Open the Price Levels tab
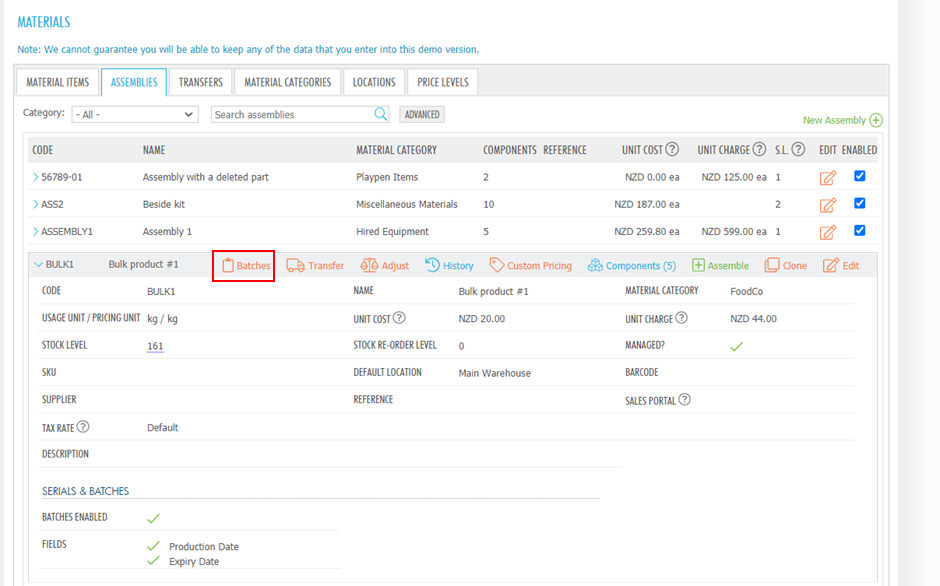The image size is (940, 586). coord(442,82)
